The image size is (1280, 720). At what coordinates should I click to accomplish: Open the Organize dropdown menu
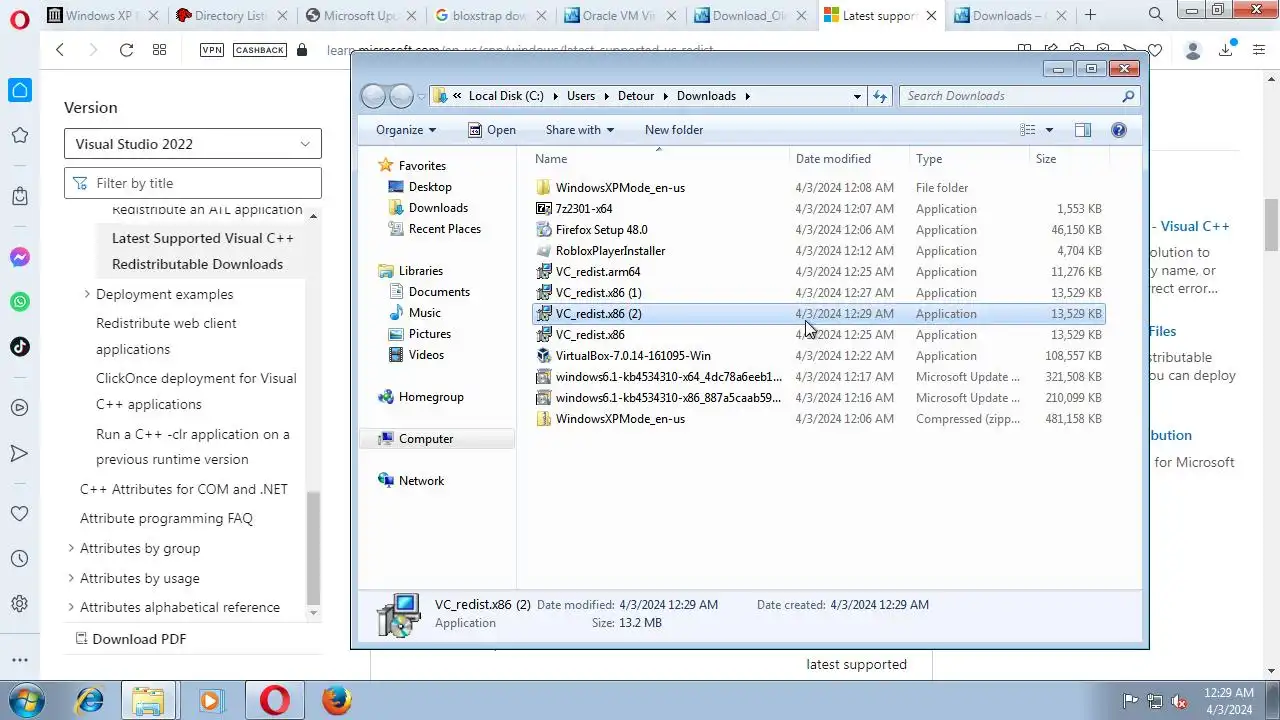coord(406,130)
